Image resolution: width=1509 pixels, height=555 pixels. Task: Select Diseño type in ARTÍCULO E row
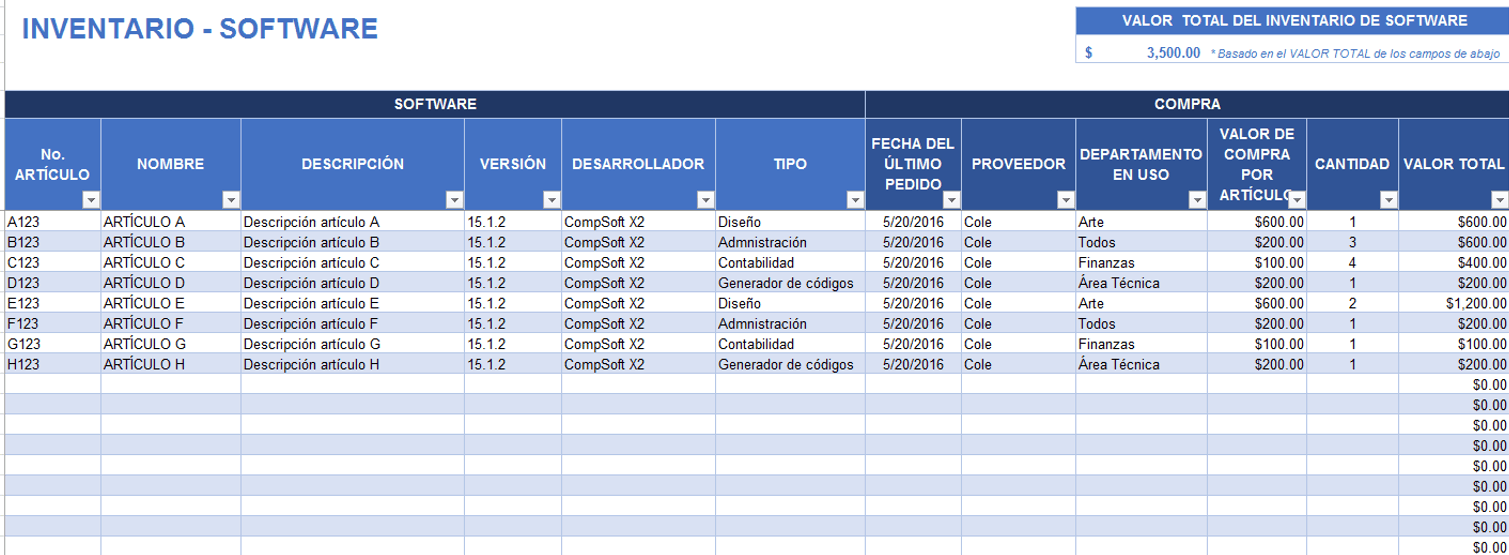[790, 303]
